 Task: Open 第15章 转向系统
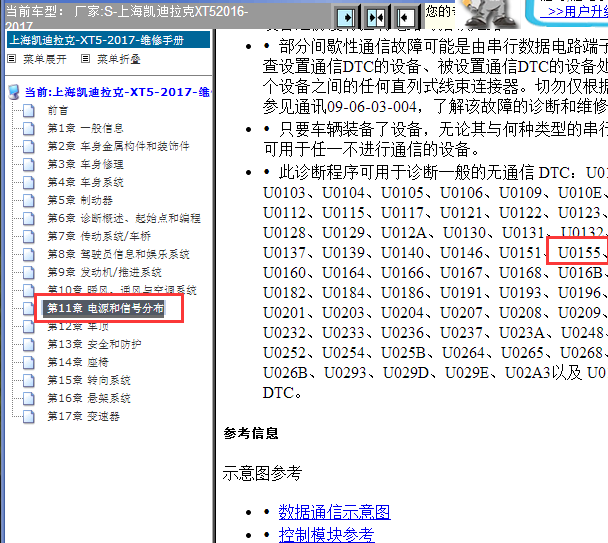point(89,380)
